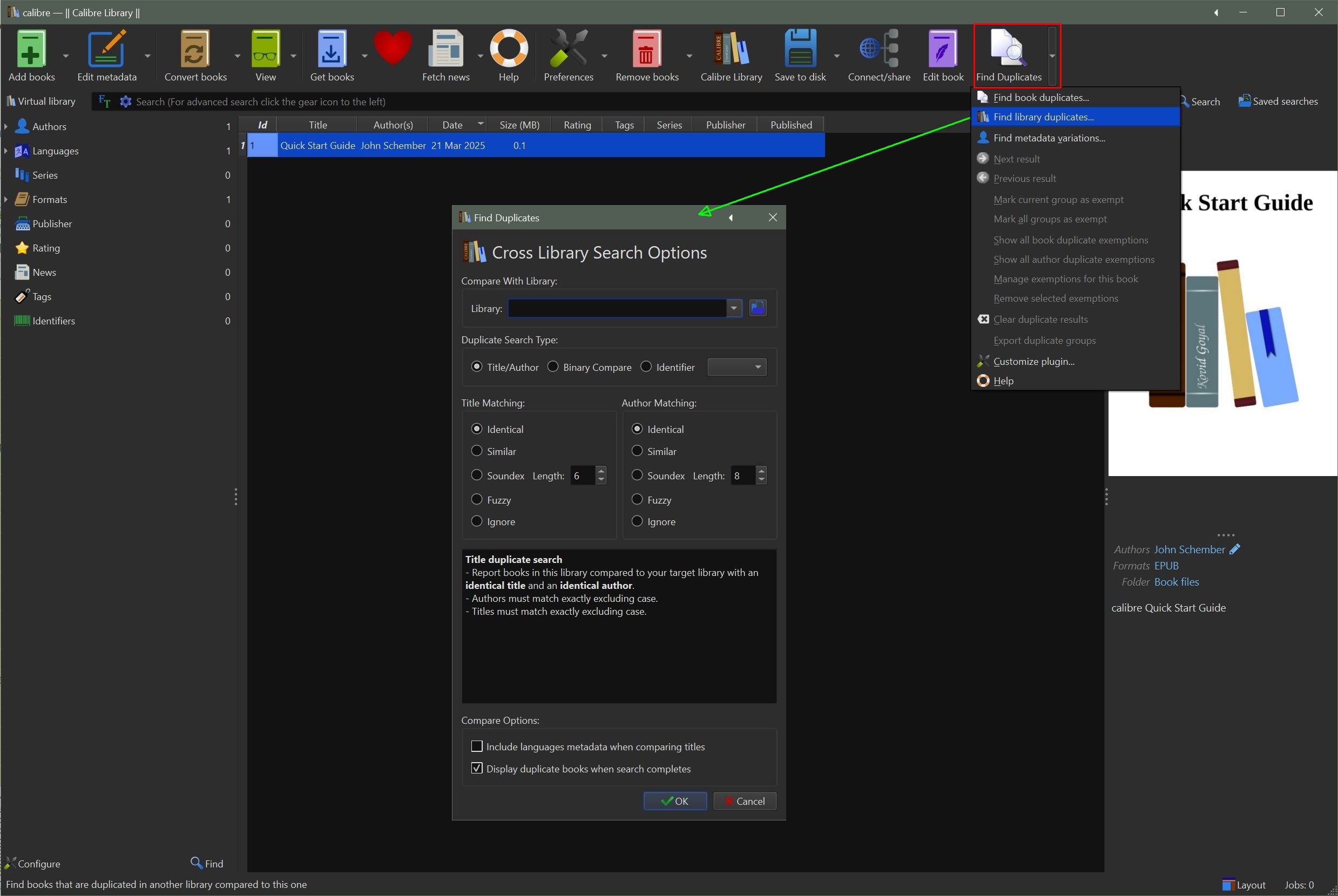1338x896 pixels.
Task: Click the Quick Start Guide cover image
Action: pos(1222,323)
